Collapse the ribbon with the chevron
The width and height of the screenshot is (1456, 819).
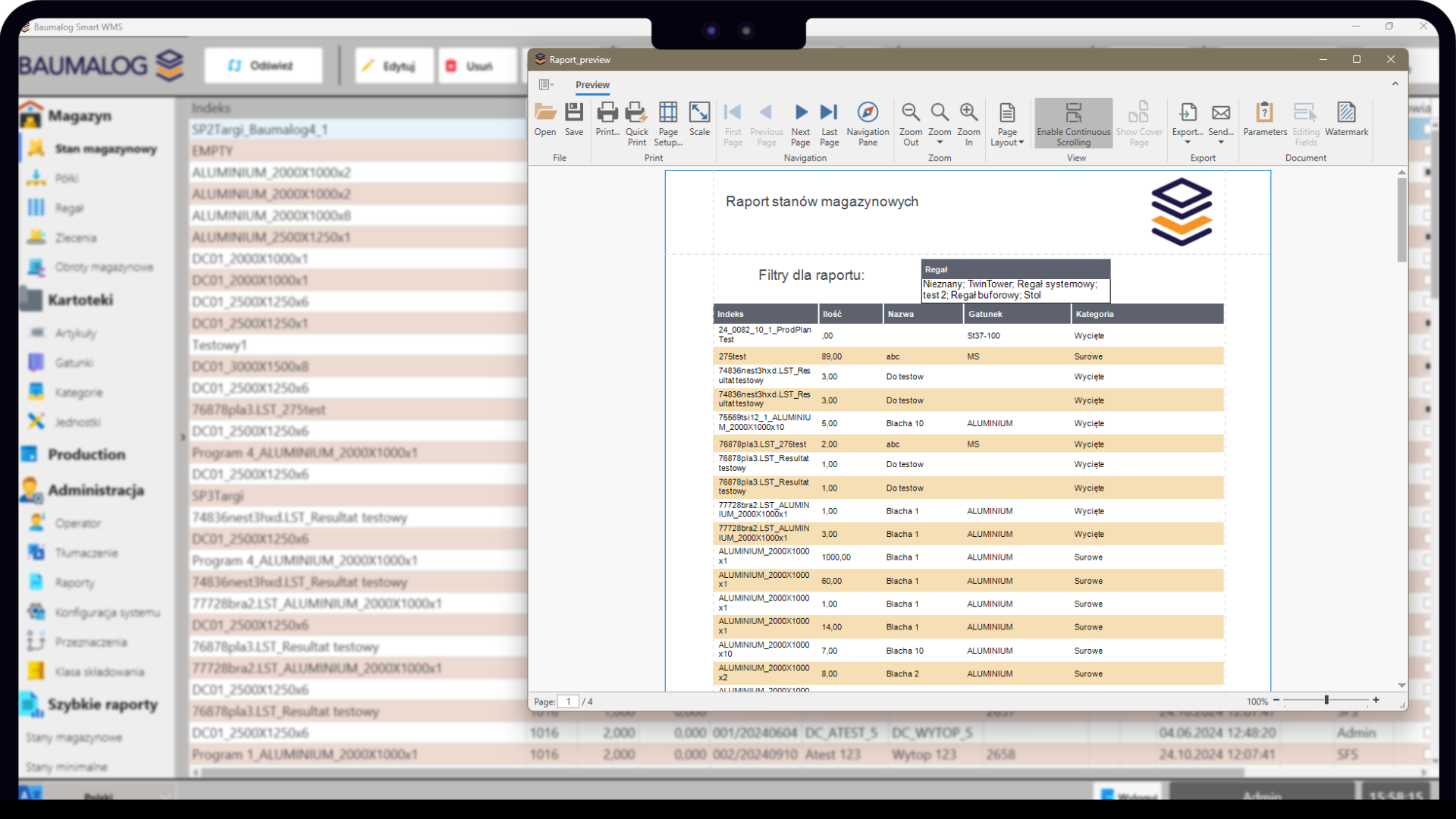click(x=1395, y=84)
